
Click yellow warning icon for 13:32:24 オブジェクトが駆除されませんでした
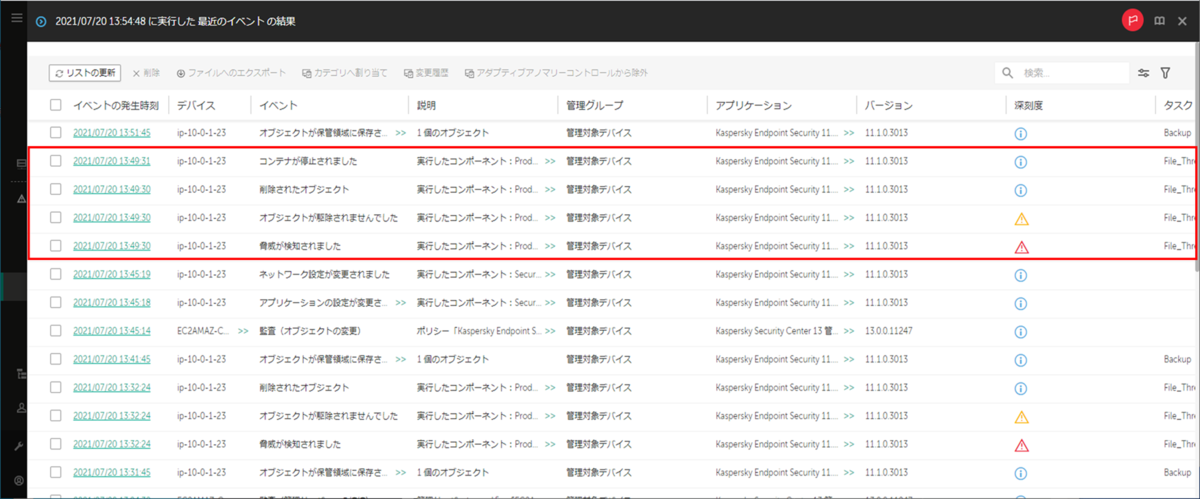[1021, 416]
